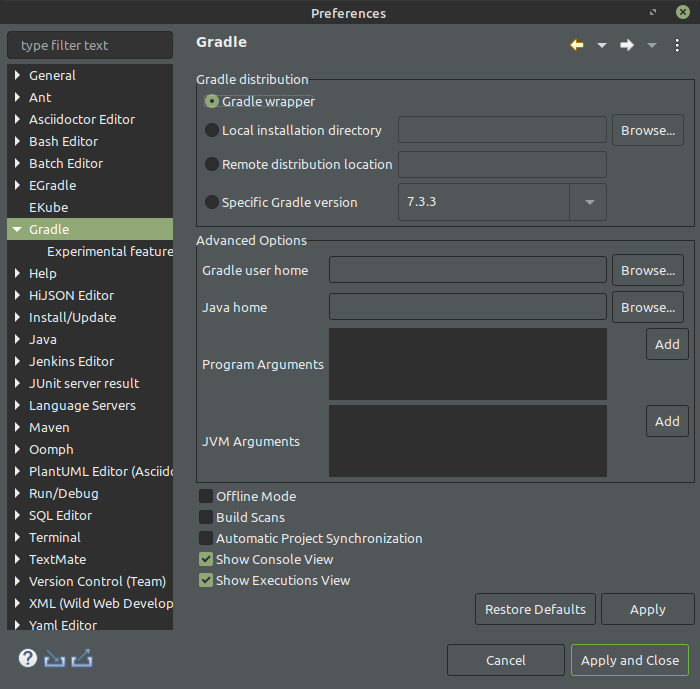Viewport: 700px width, 689px height.
Task: Select Bash Editor preferences page
Action: click(x=63, y=142)
